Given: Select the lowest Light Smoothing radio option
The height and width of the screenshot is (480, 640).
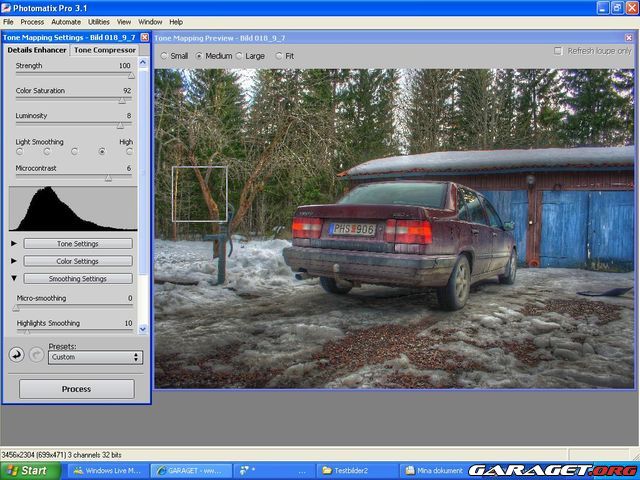Looking at the screenshot, I should [19, 151].
